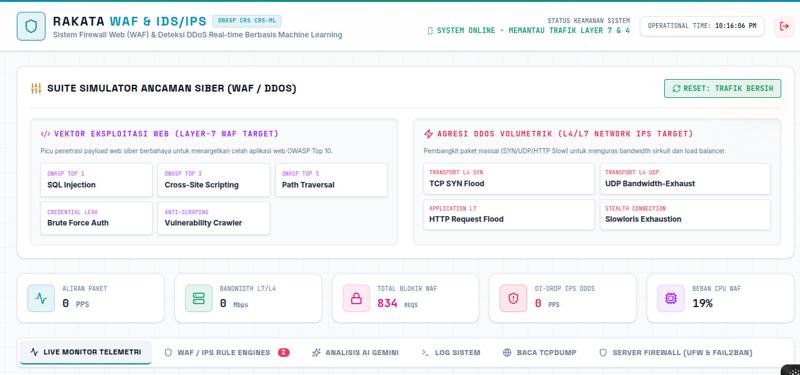The width and height of the screenshot is (800, 375).
Task: Click the Vektor Eksploitasi Web heading
Action: [166, 134]
